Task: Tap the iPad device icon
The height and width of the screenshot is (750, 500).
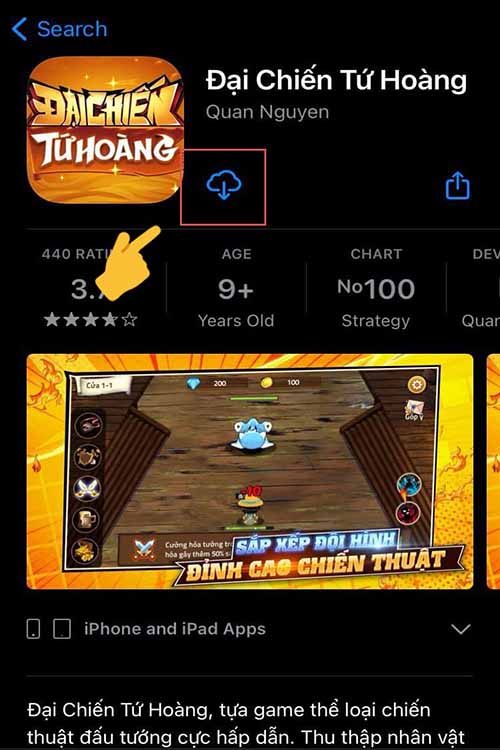Action: [62, 629]
